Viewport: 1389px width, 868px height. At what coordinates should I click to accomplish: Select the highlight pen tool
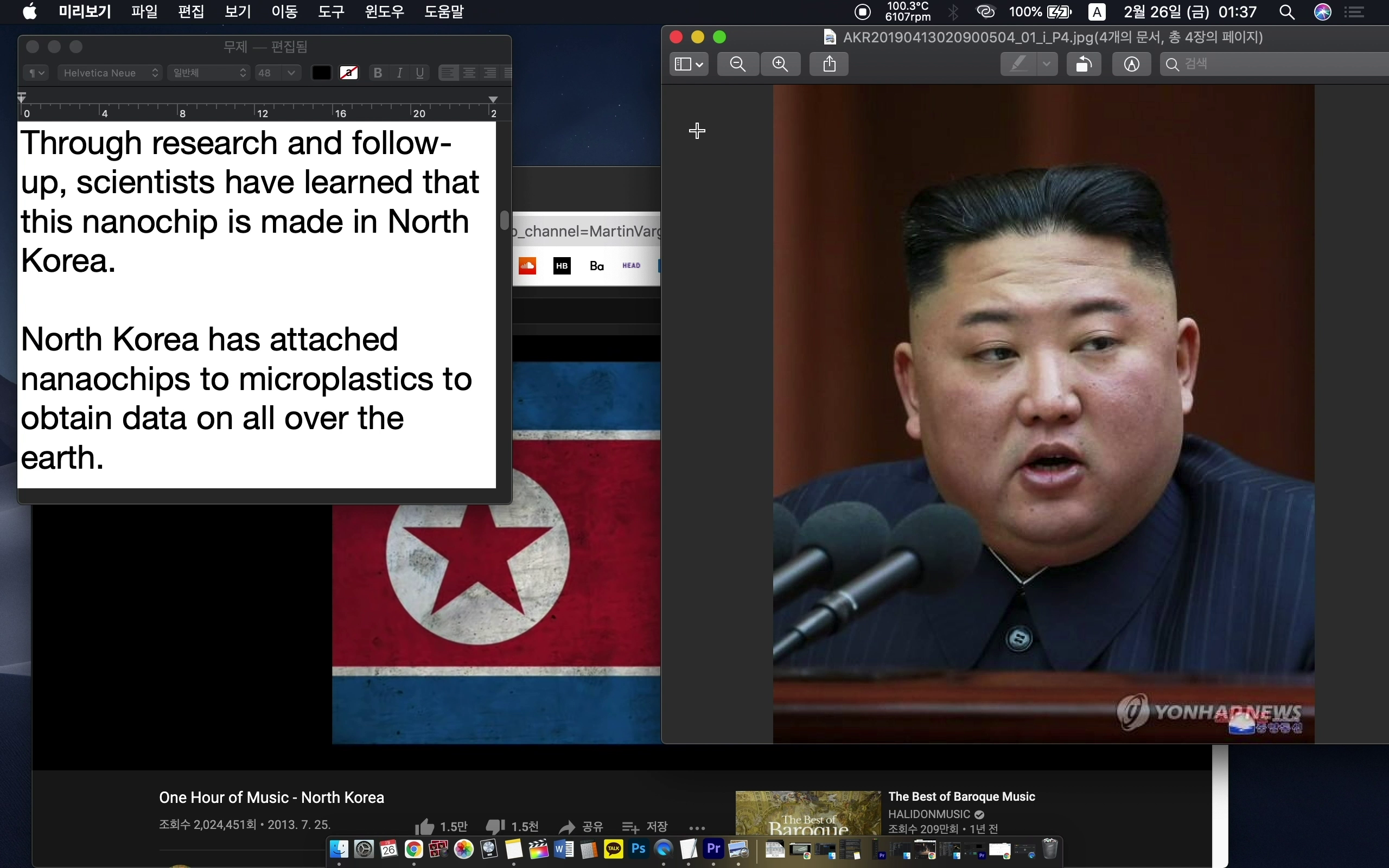pyautogui.click(x=1018, y=65)
